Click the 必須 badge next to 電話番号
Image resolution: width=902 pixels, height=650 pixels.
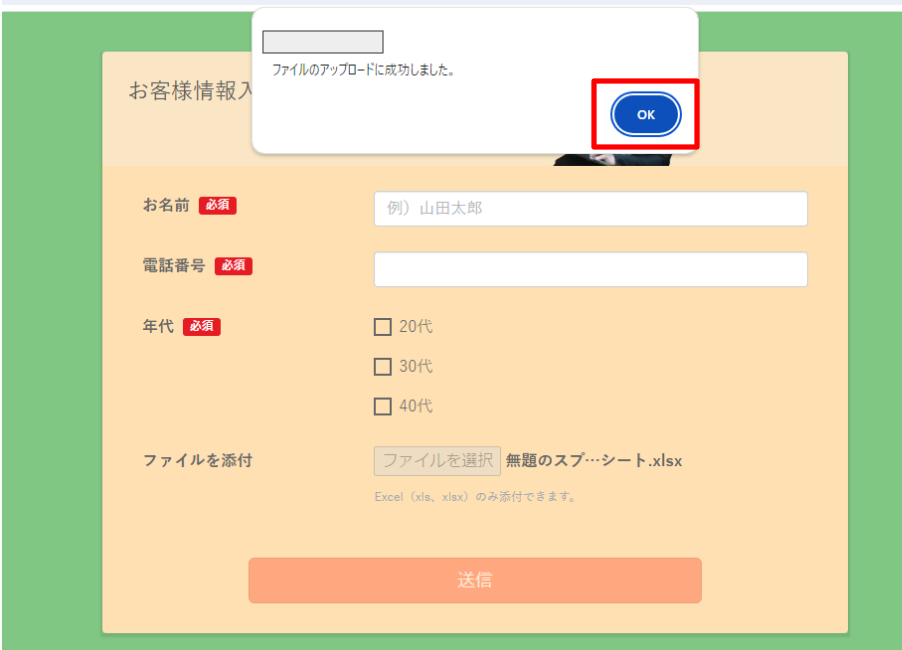click(x=234, y=266)
